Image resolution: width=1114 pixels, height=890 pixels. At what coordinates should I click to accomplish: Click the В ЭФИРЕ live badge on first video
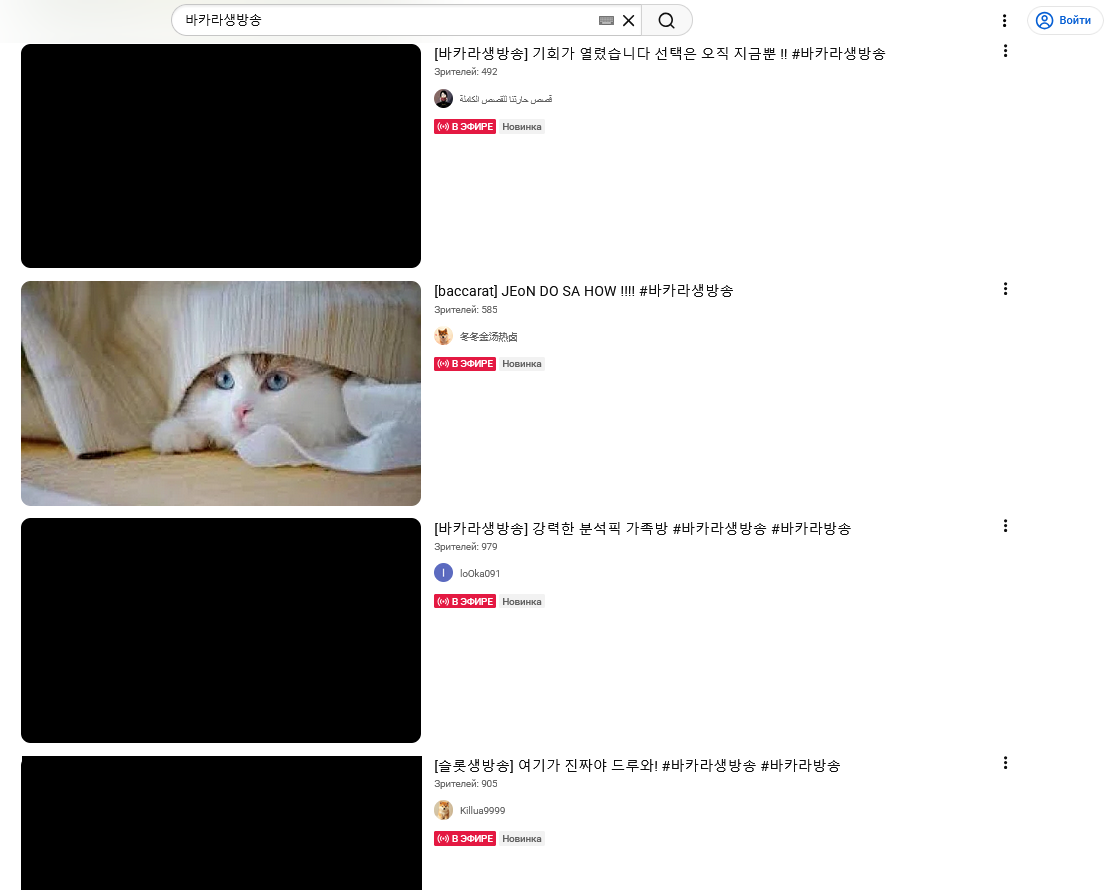(465, 127)
